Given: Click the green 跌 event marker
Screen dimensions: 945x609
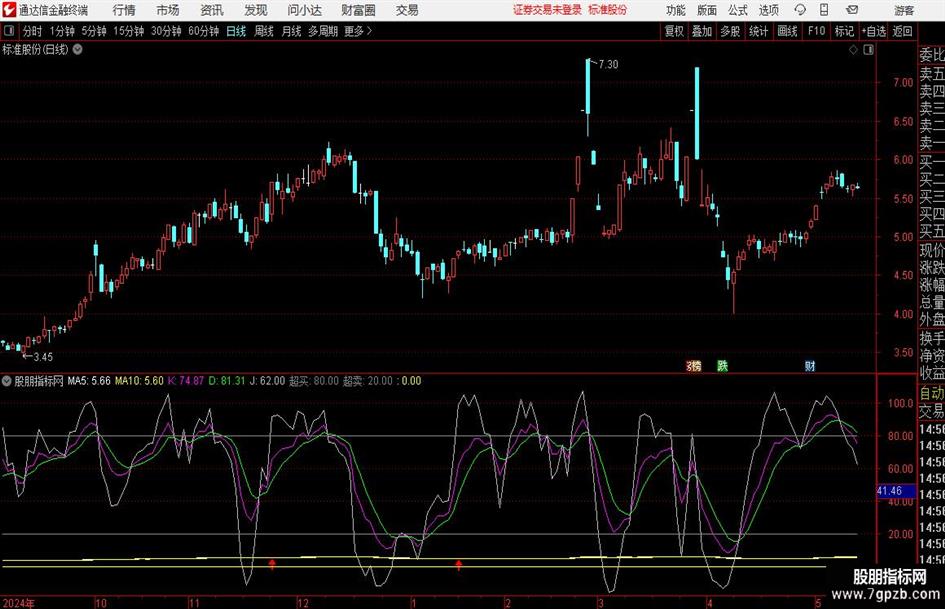Looking at the screenshot, I should point(722,365).
